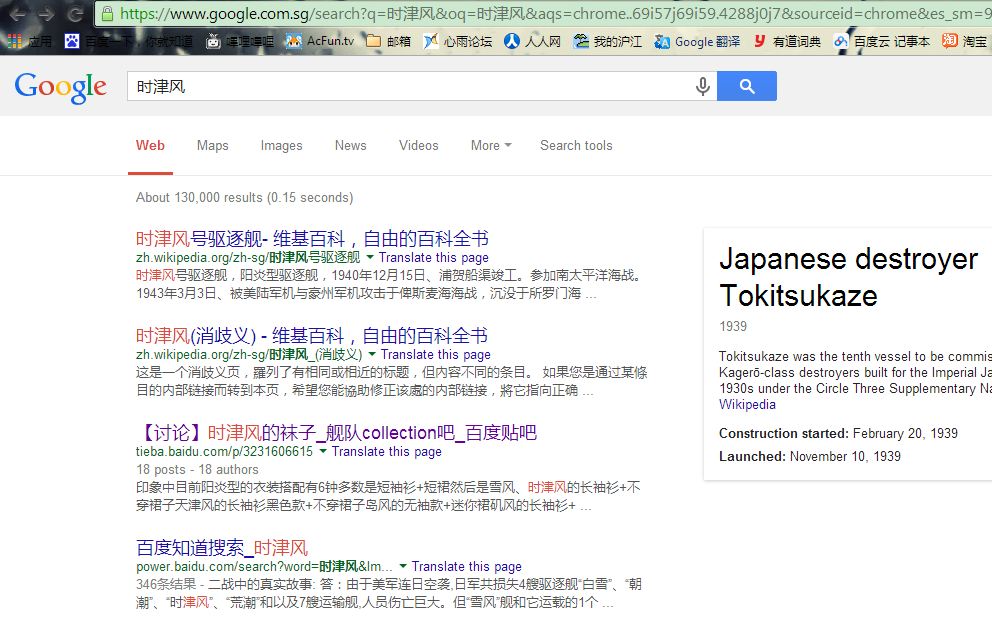
Task: Open the 心雨论坛 bookmark
Action: coord(457,42)
